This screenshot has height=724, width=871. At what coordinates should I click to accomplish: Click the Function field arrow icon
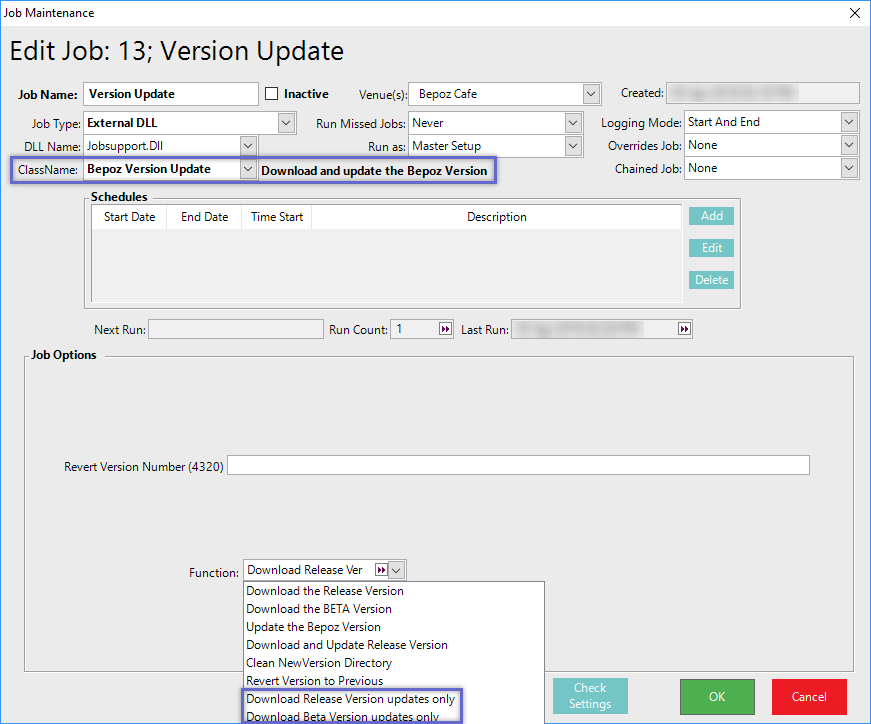[x=380, y=570]
